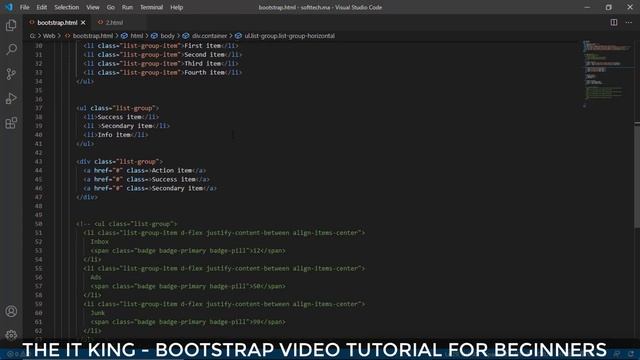Open the Extensions view

click(11, 123)
